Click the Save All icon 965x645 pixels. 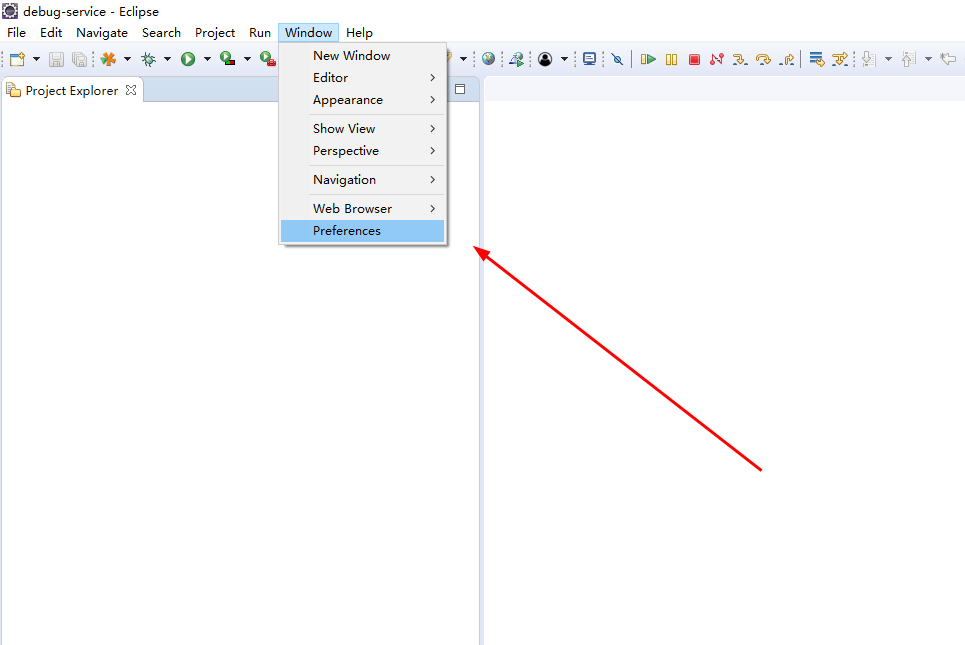click(x=79, y=59)
